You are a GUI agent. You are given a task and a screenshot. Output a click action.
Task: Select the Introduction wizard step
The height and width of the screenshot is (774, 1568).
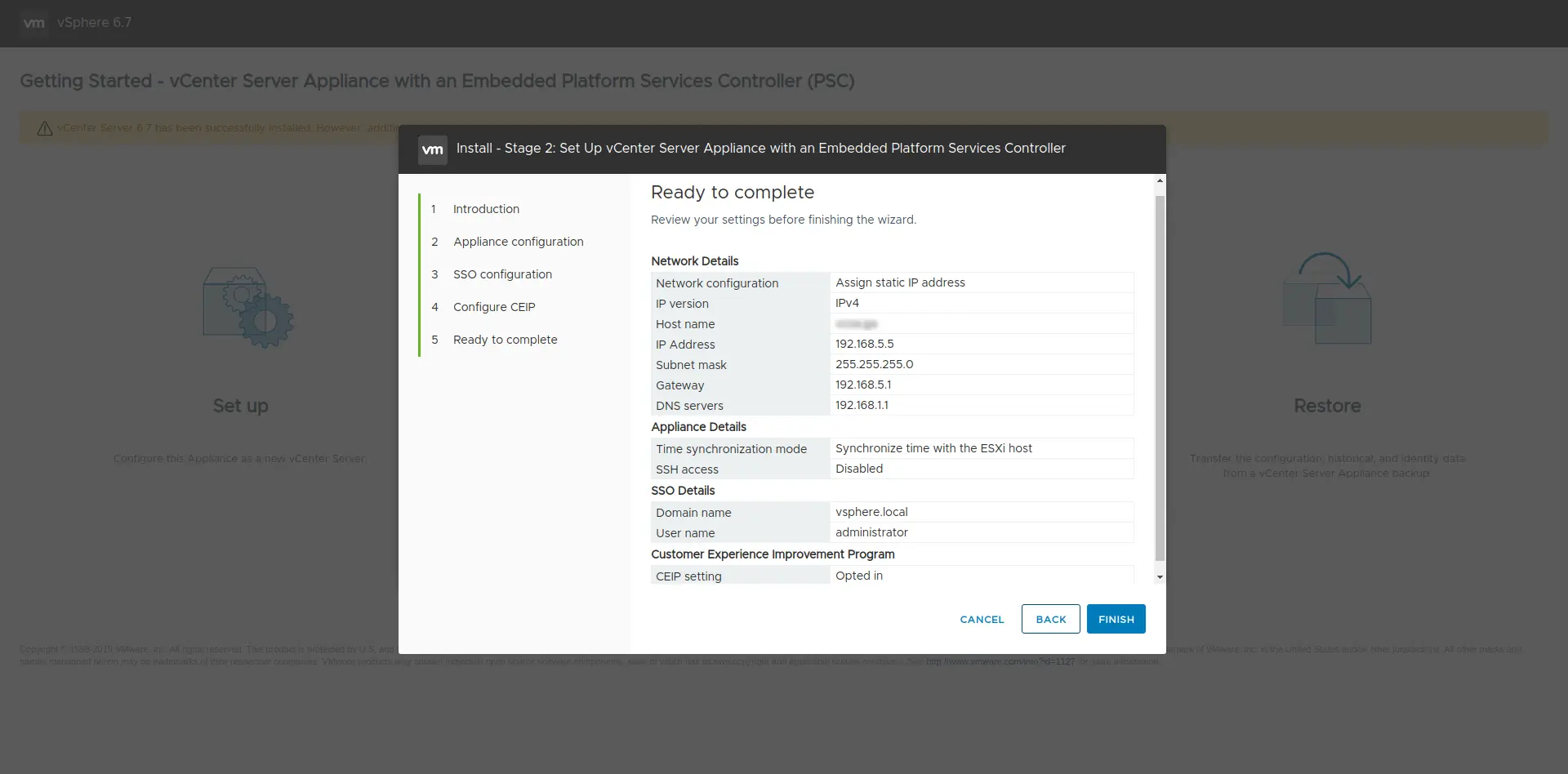486,209
